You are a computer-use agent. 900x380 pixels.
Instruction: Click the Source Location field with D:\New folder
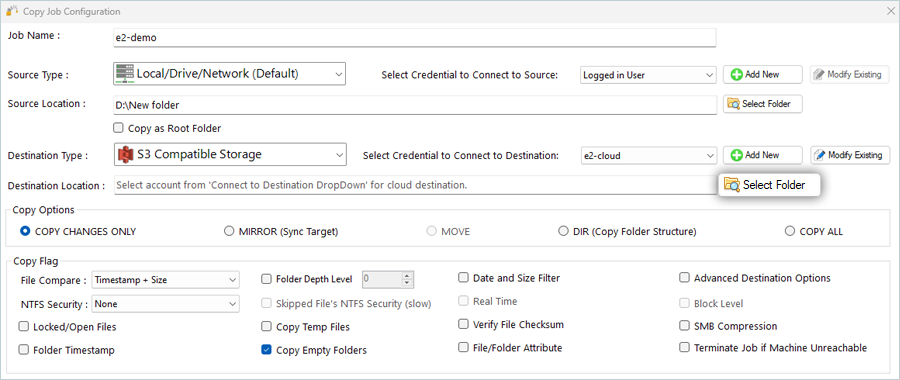[415, 105]
